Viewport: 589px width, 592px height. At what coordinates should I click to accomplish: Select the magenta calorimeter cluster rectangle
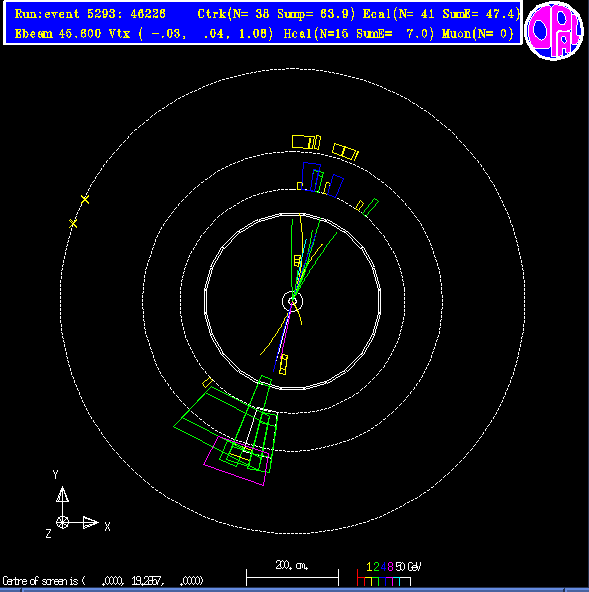tap(236, 461)
